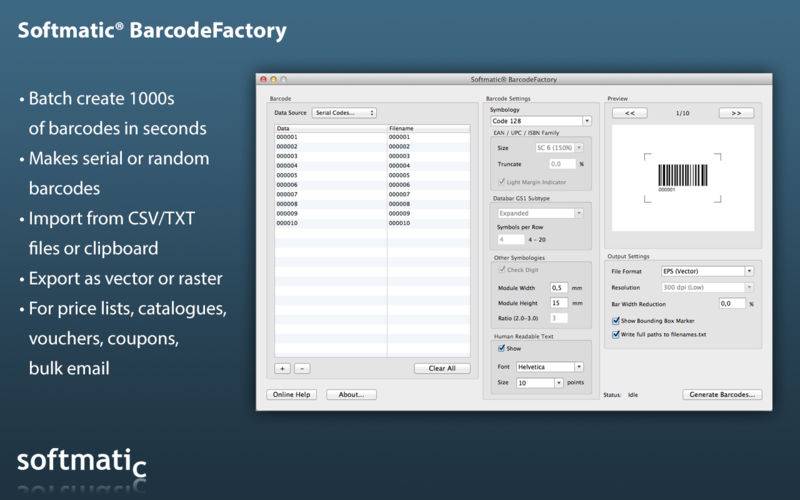Click the Data column header
The height and width of the screenshot is (500, 800).
point(331,129)
